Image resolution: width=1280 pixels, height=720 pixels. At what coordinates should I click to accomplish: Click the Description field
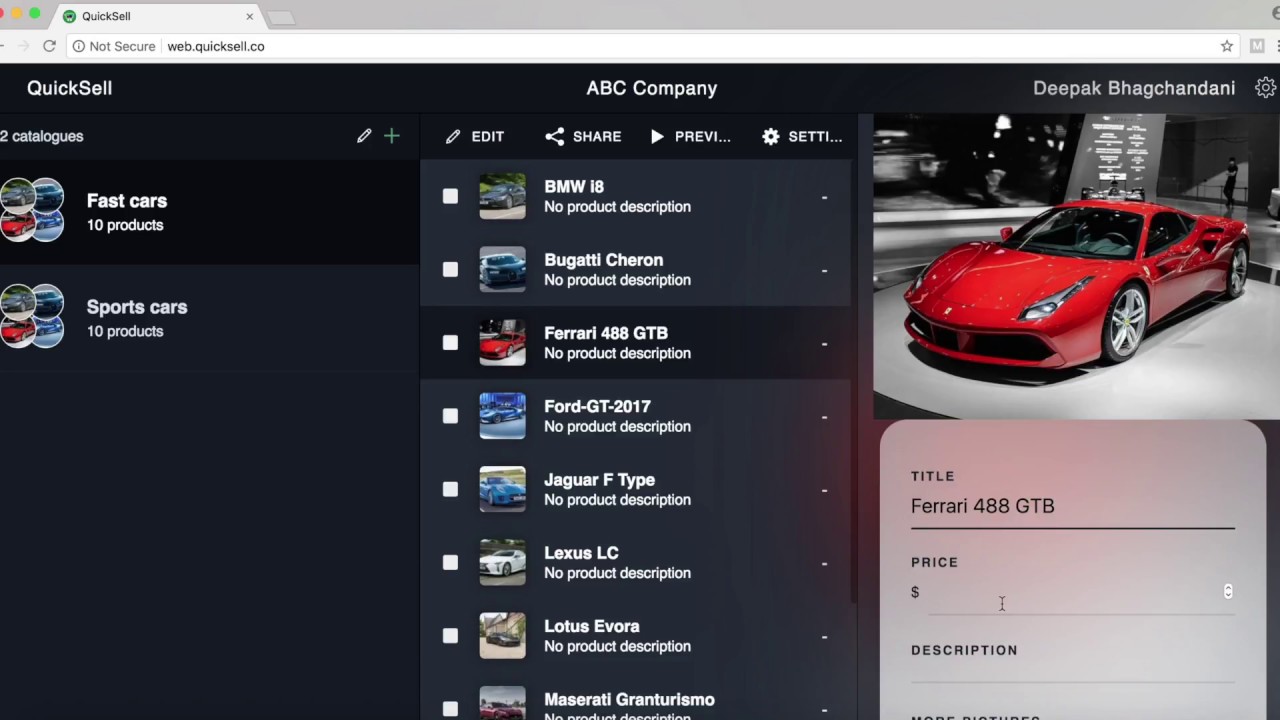pos(1072,672)
